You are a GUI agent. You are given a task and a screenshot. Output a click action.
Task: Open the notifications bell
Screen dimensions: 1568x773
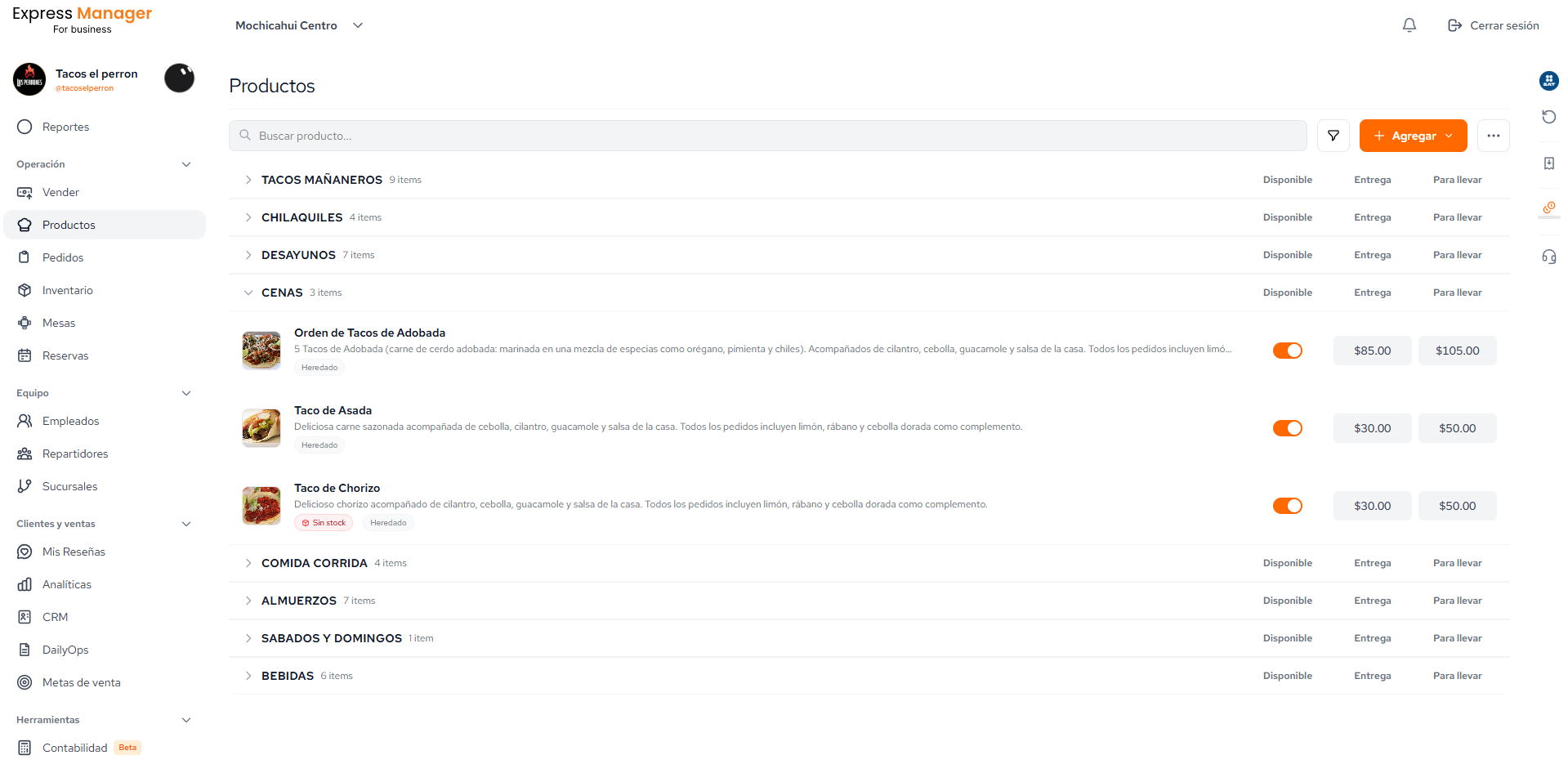coord(1409,25)
